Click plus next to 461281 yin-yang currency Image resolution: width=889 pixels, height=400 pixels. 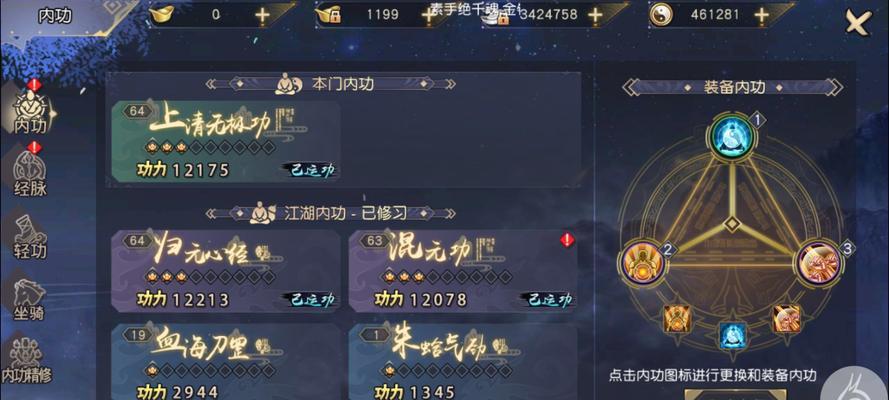tap(761, 15)
